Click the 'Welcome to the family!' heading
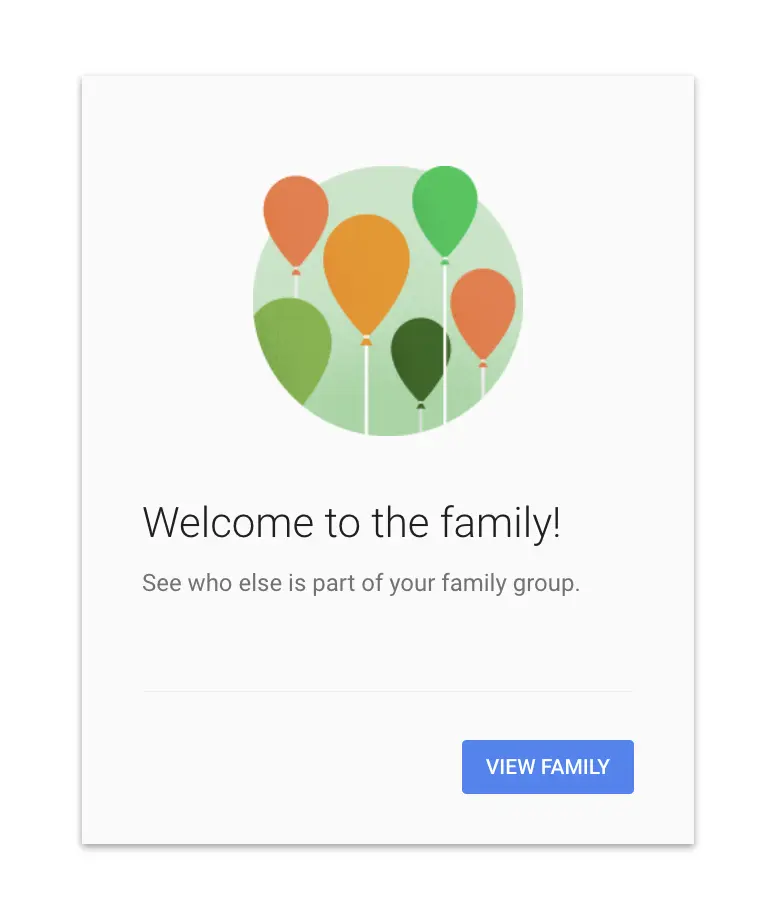This screenshot has height=898, width=764. tap(351, 522)
